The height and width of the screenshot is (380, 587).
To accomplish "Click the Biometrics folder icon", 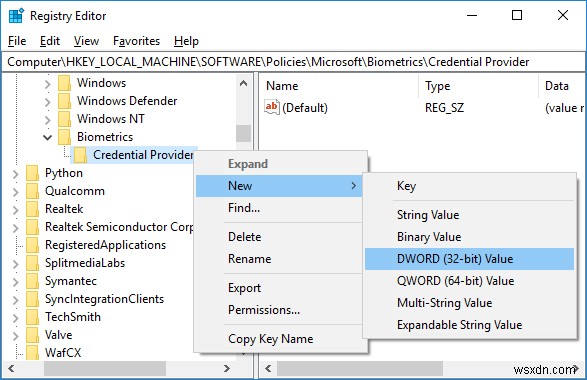I will [x=64, y=137].
